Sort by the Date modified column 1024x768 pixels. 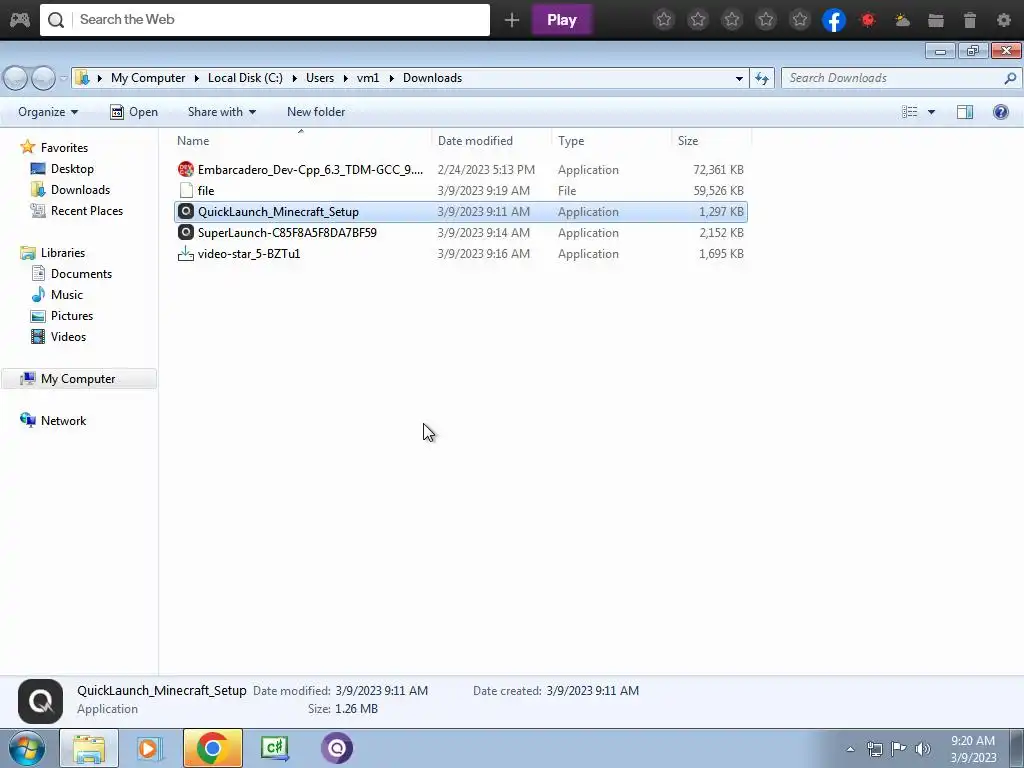click(492, 140)
